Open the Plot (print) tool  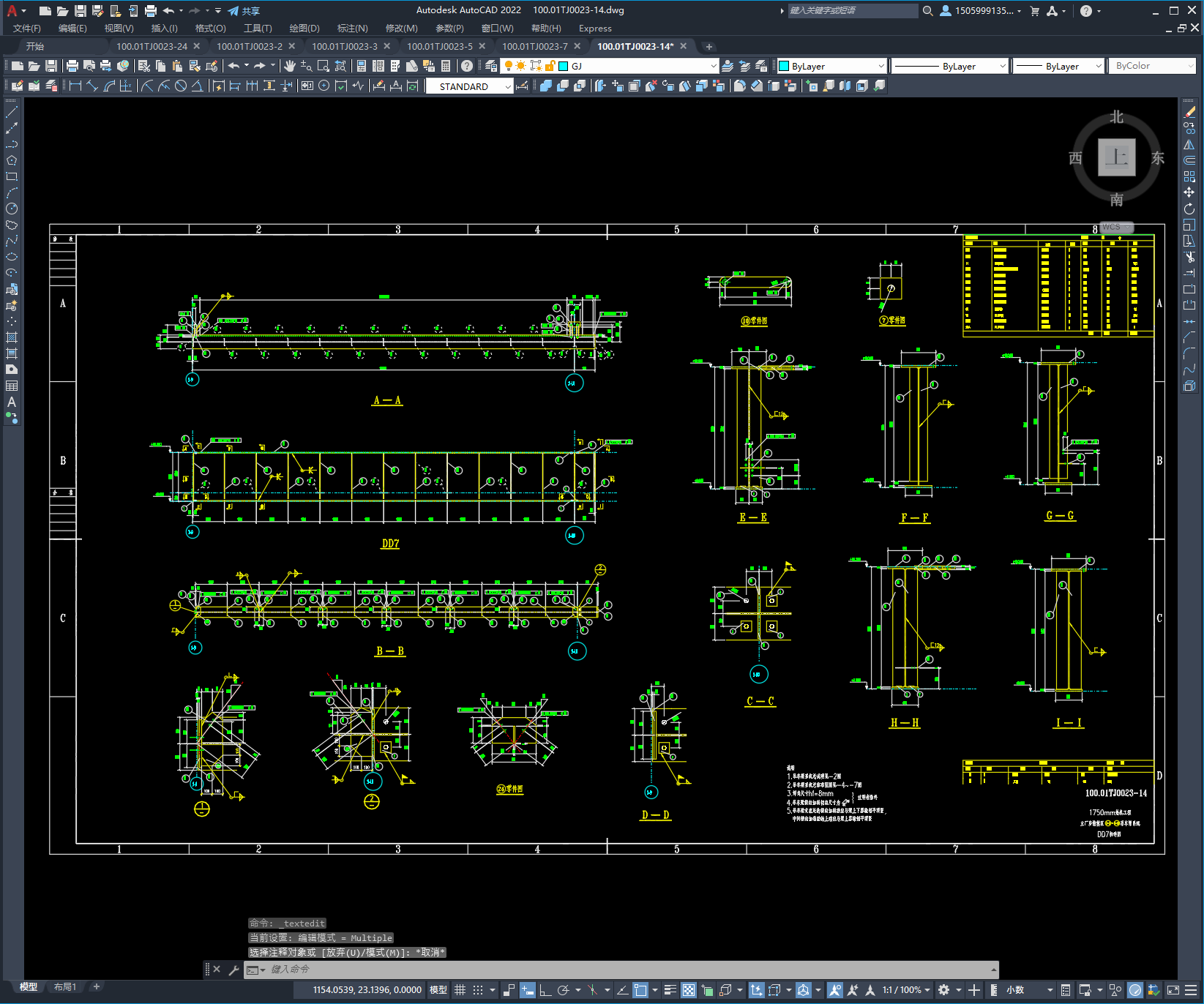point(72,66)
